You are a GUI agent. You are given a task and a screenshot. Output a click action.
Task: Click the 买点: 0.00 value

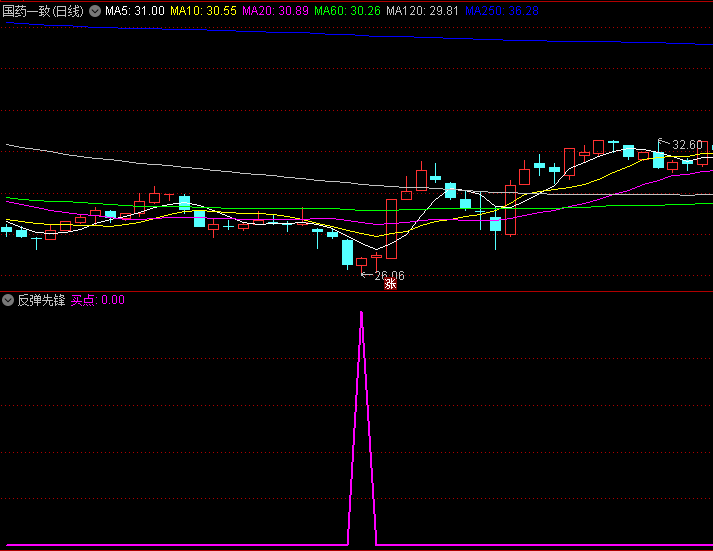click(98, 300)
